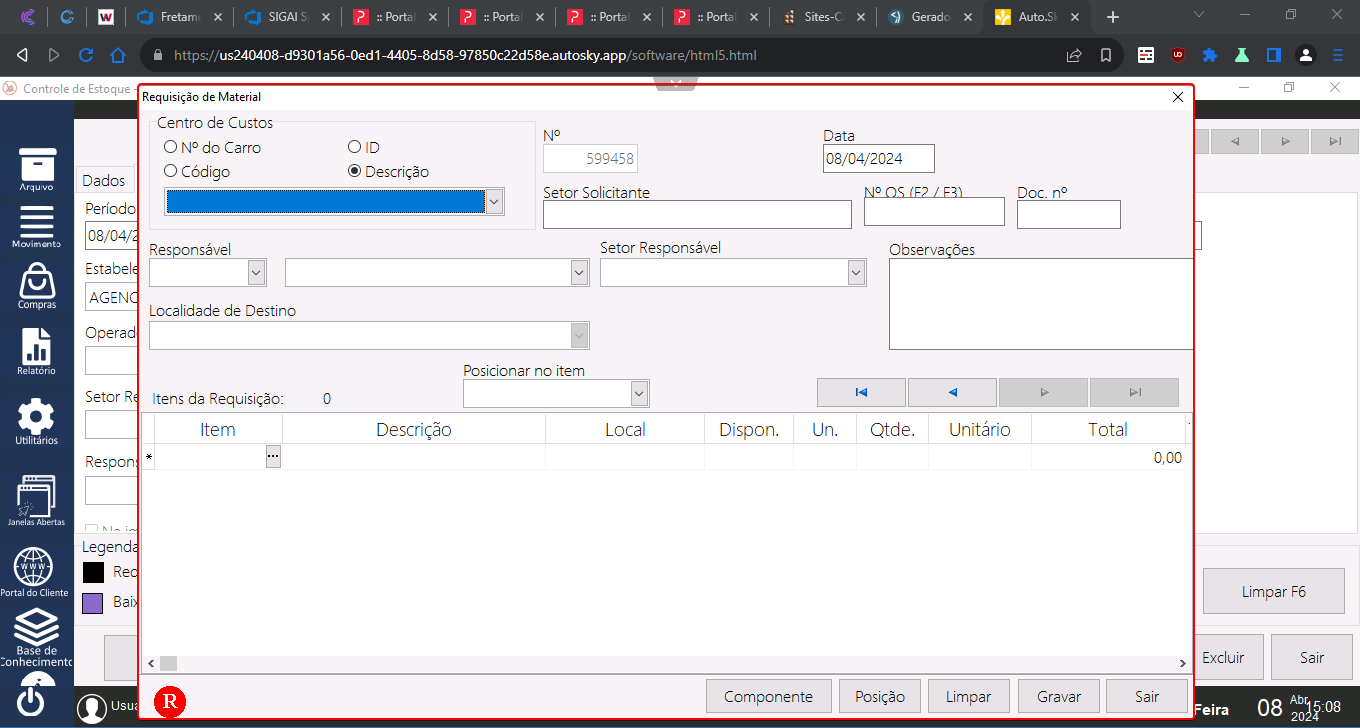1360x728 pixels.
Task: Open the Responsável name dropdown
Action: 579,272
